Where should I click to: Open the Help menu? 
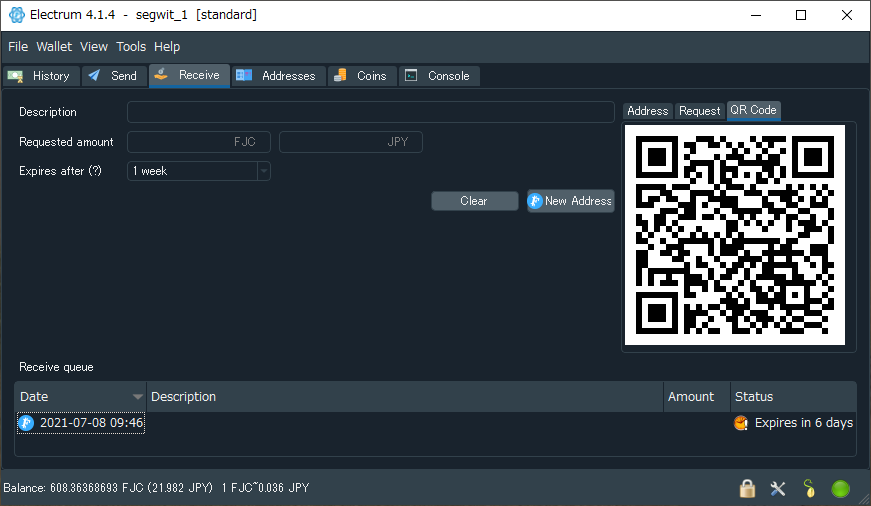(167, 47)
